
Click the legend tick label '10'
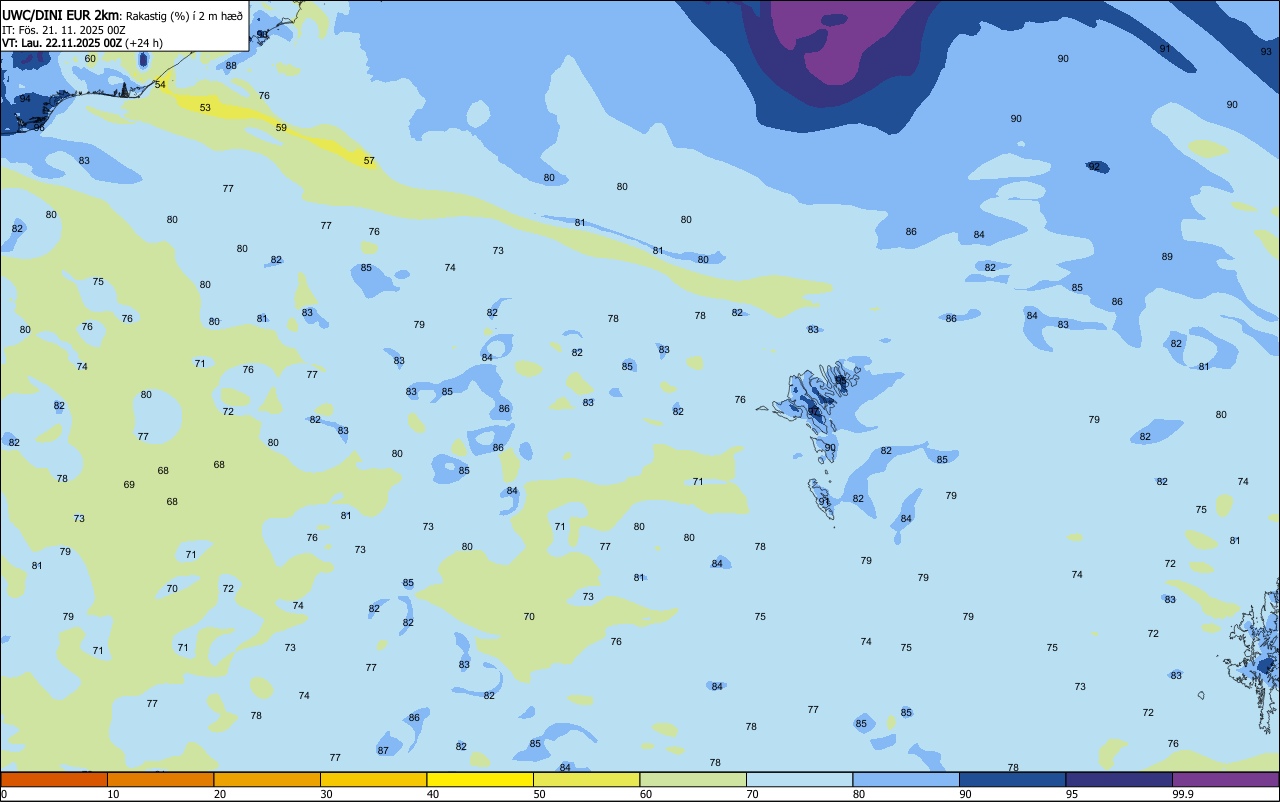pos(113,794)
